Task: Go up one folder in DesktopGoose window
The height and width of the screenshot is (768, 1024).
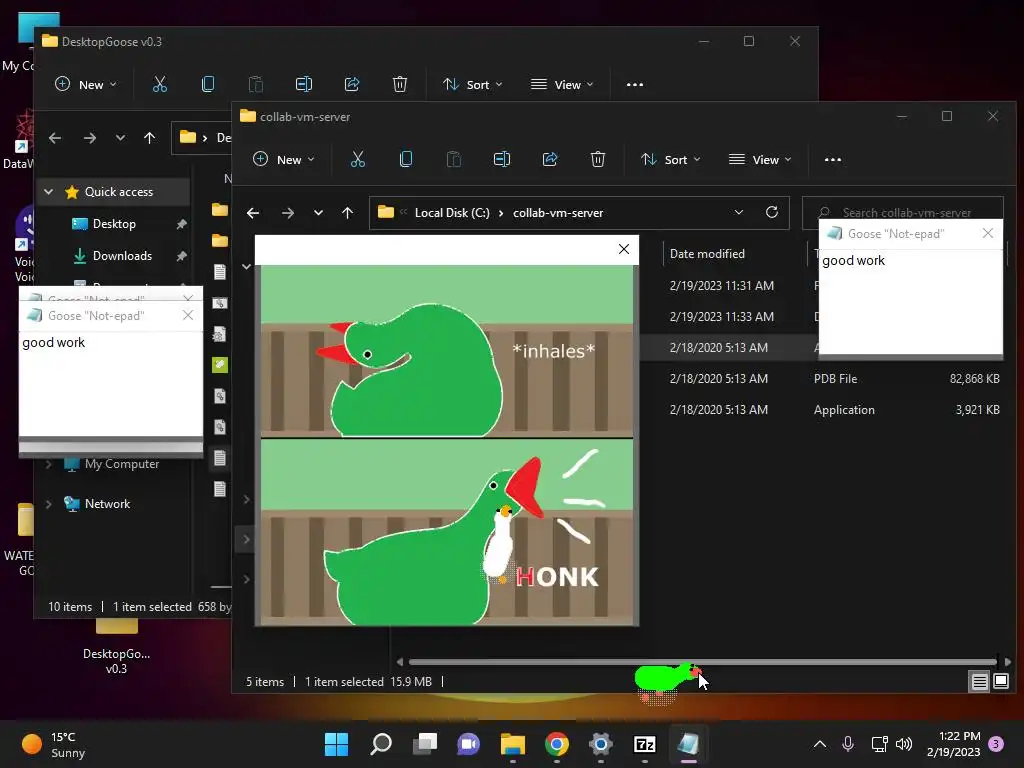Action: pyautogui.click(x=150, y=138)
